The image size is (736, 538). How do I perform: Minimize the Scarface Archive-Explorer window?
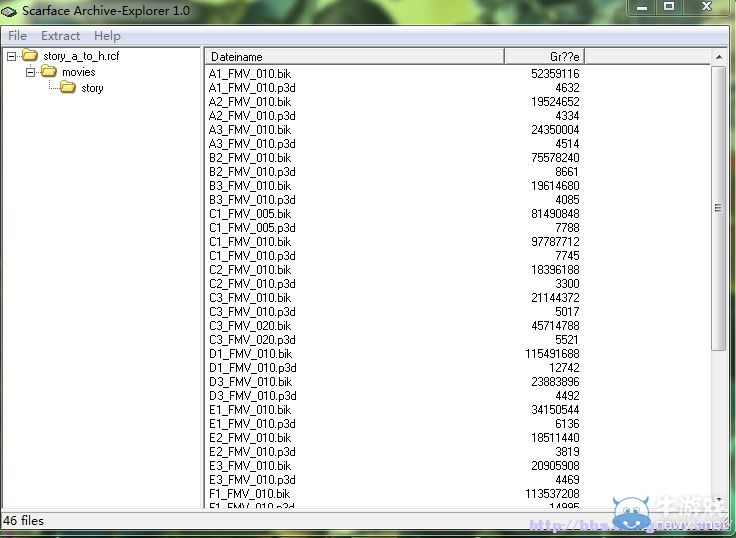click(643, 7)
